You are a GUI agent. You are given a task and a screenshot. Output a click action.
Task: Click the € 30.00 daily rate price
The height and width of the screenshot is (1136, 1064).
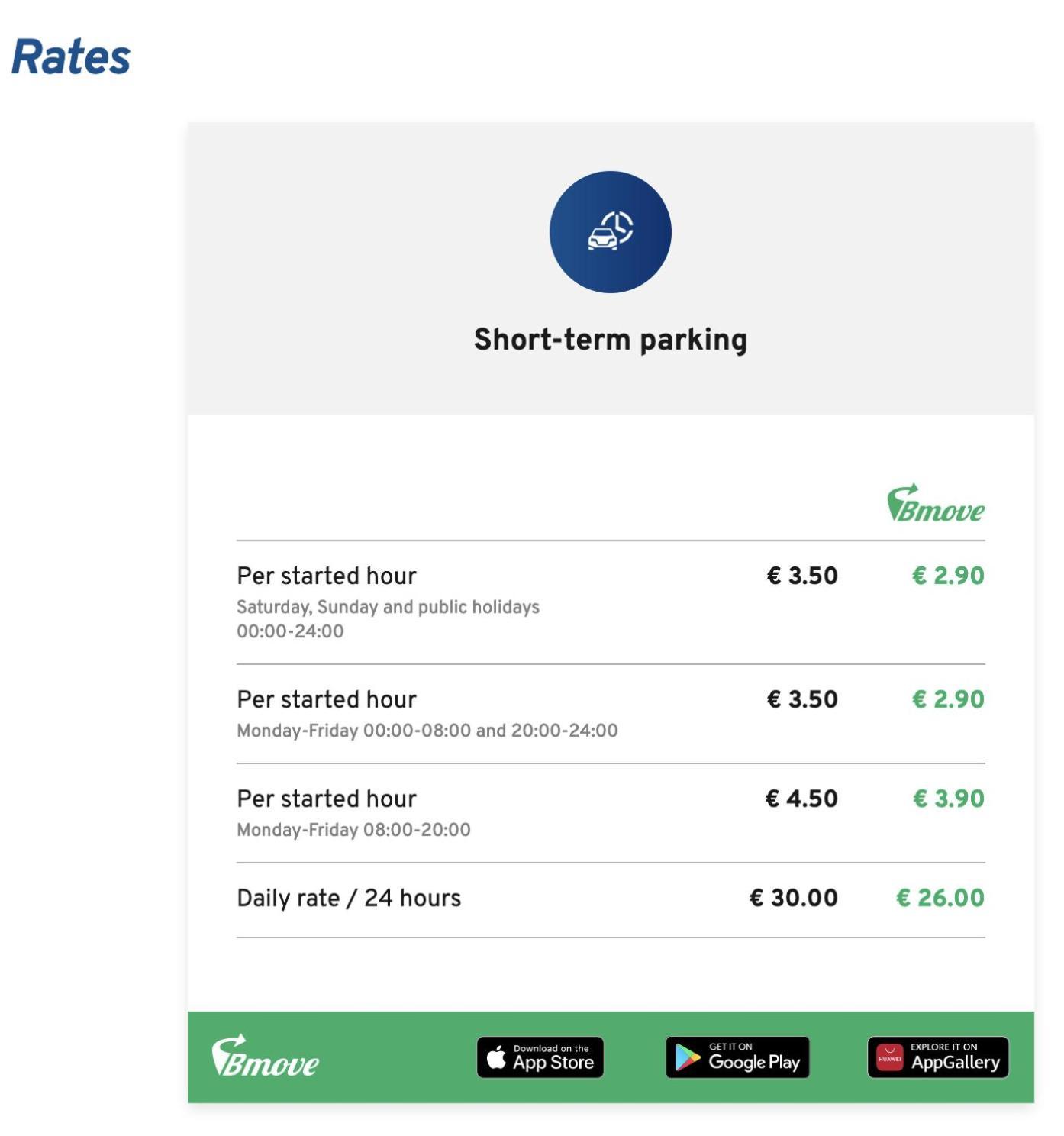click(x=794, y=898)
